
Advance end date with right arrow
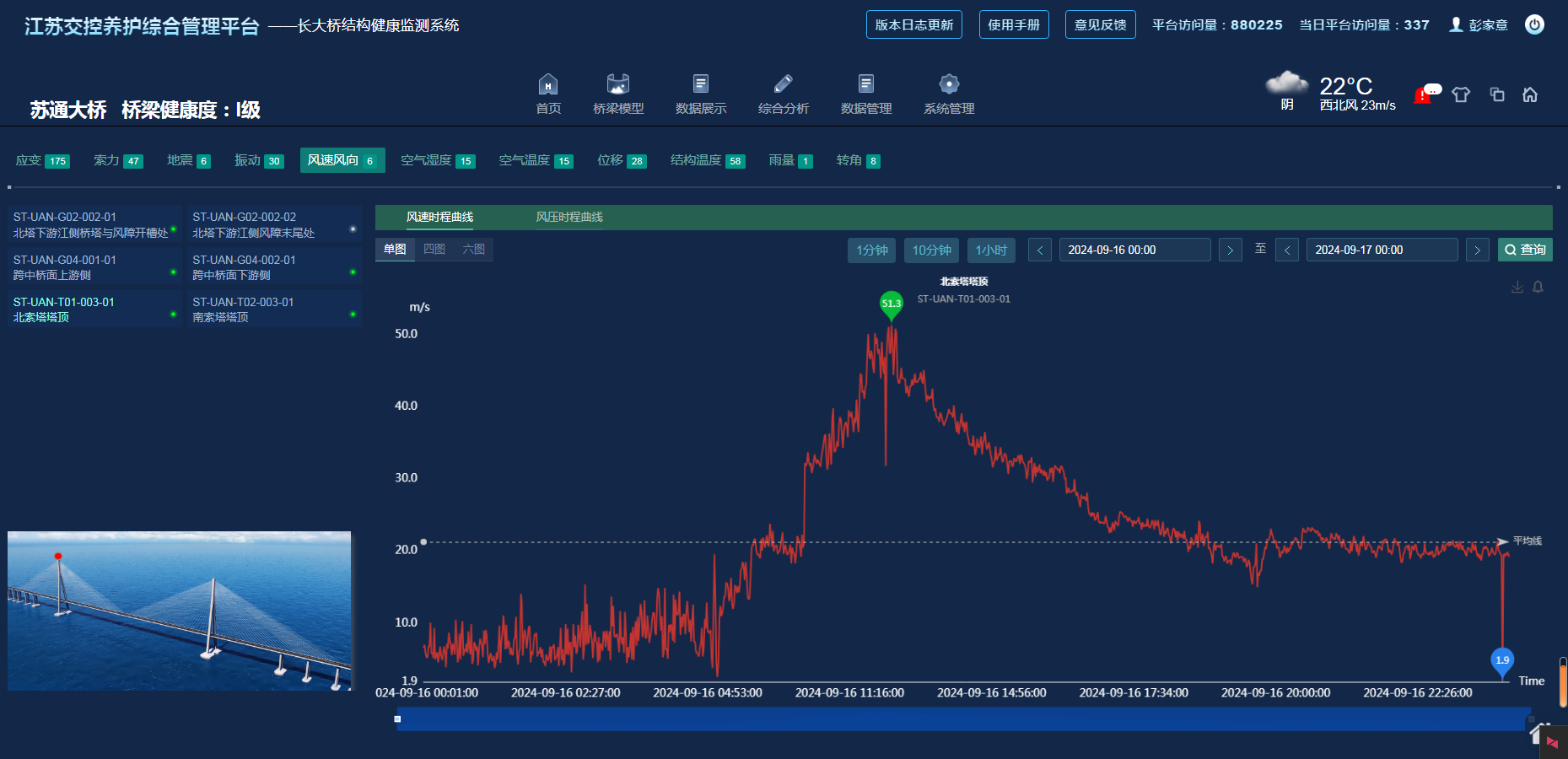pos(1477,250)
